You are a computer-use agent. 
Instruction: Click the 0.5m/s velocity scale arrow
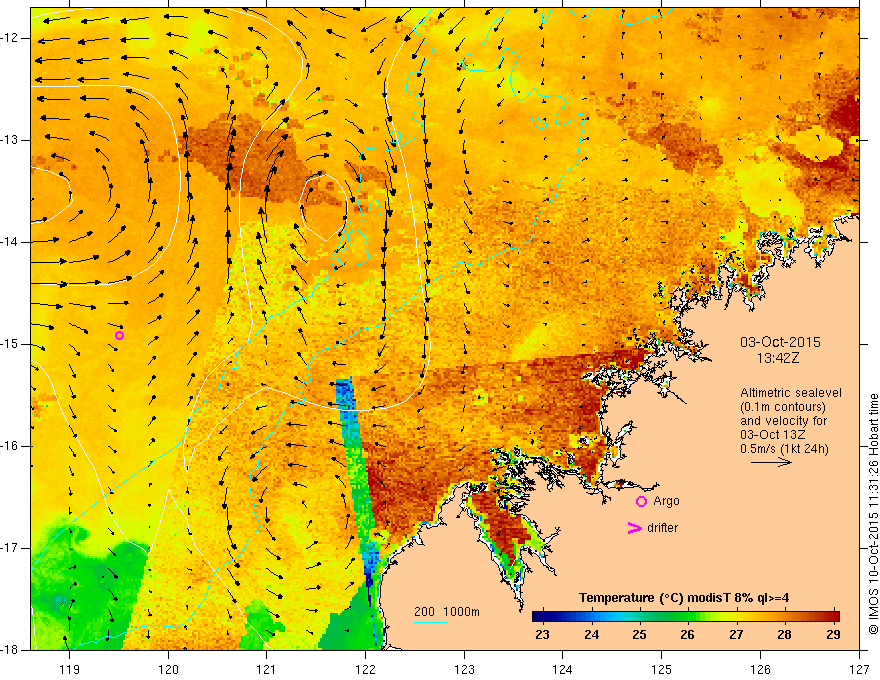tap(771, 463)
